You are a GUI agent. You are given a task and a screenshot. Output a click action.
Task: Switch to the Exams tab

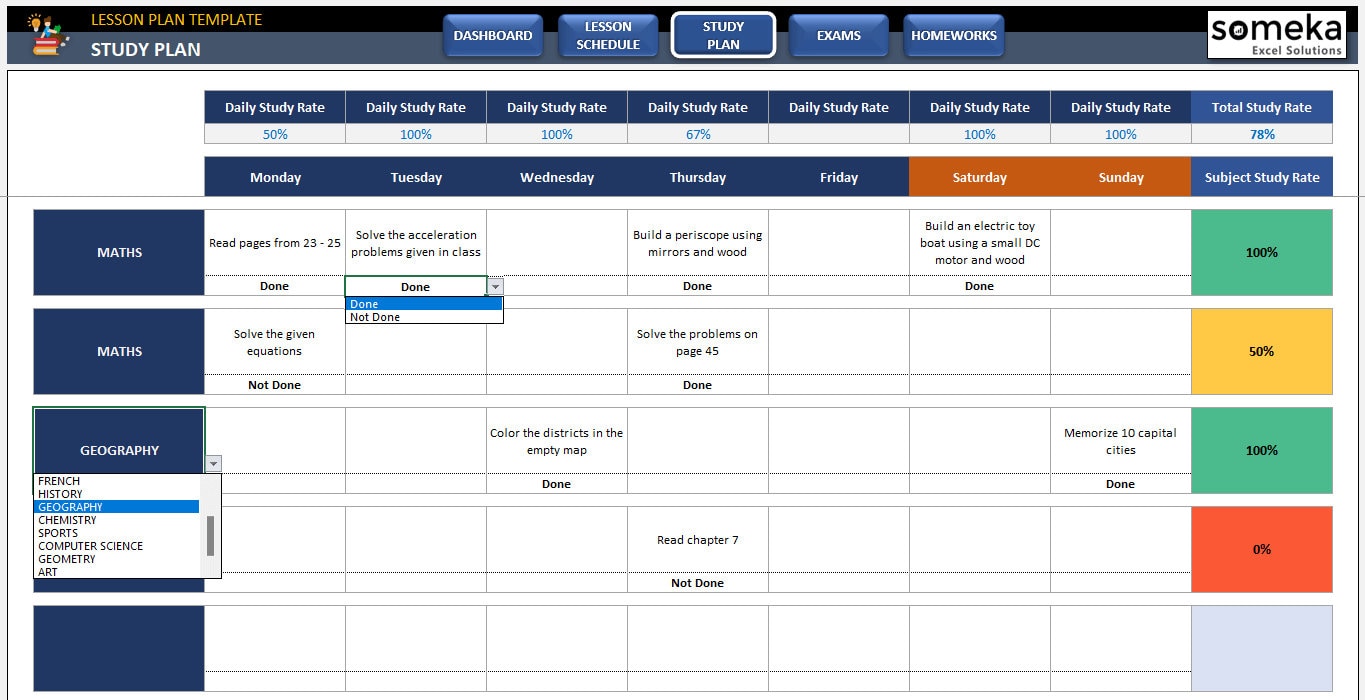coord(839,34)
